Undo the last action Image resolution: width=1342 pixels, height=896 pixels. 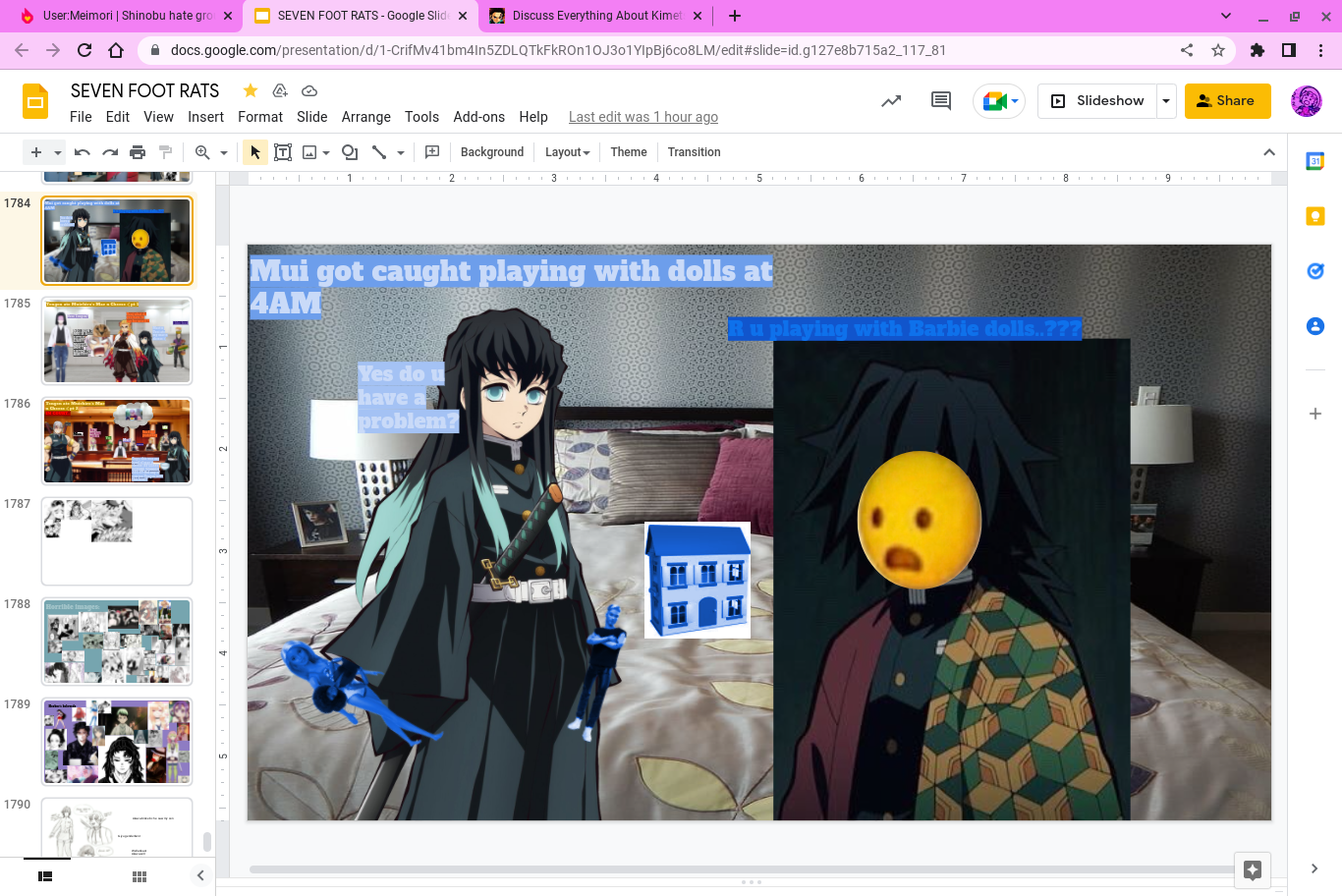pos(83,152)
